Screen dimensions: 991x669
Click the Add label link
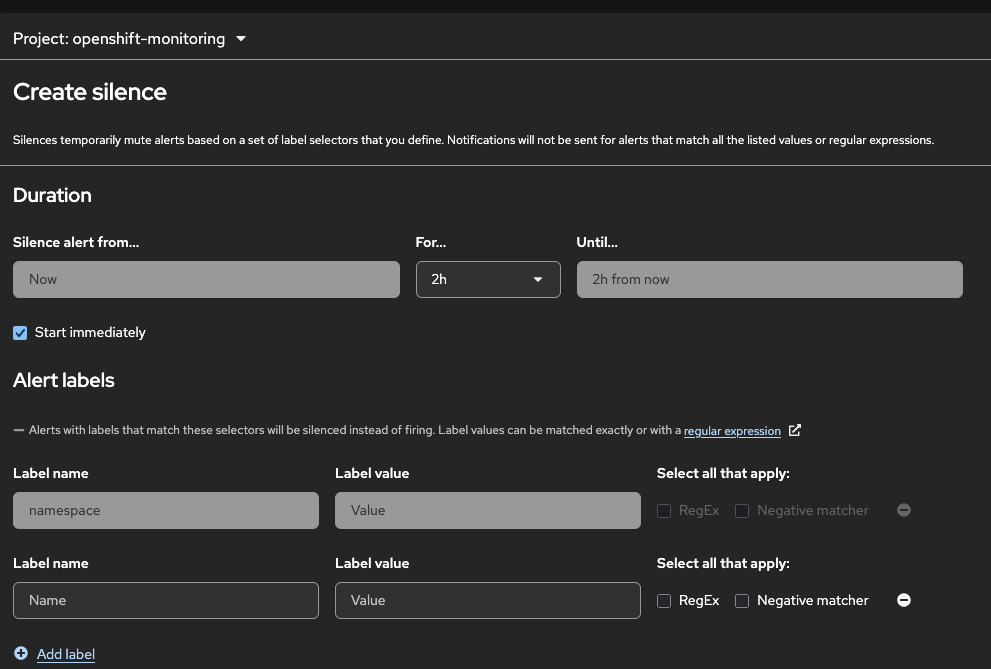coord(66,654)
